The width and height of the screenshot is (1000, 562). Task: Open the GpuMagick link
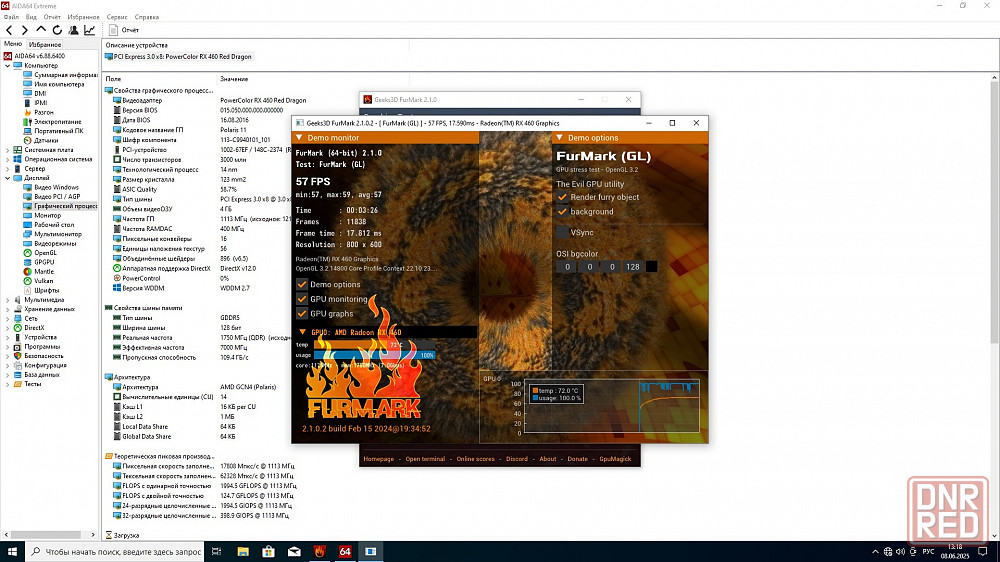pos(615,459)
